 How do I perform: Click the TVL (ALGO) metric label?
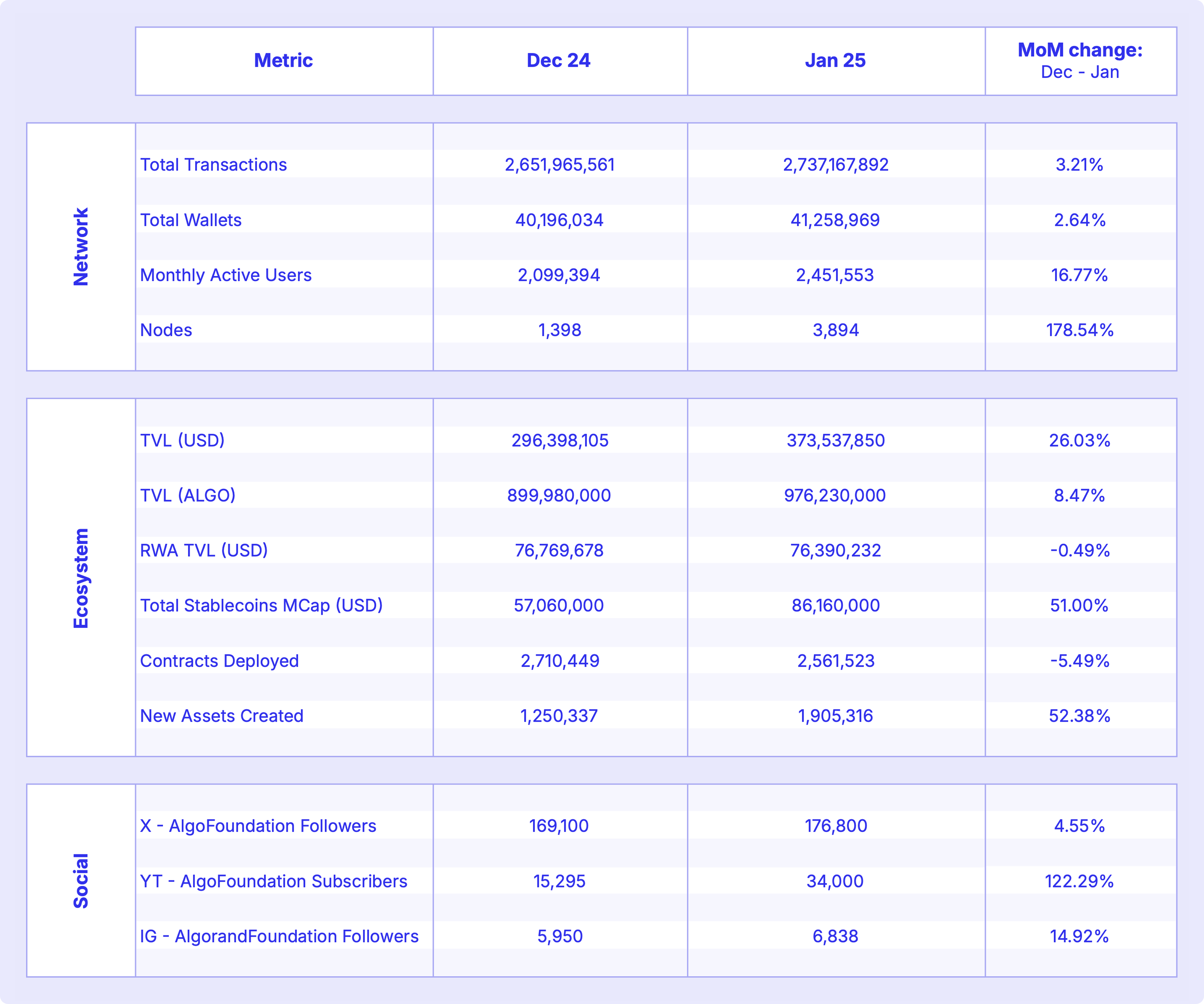pos(188,495)
